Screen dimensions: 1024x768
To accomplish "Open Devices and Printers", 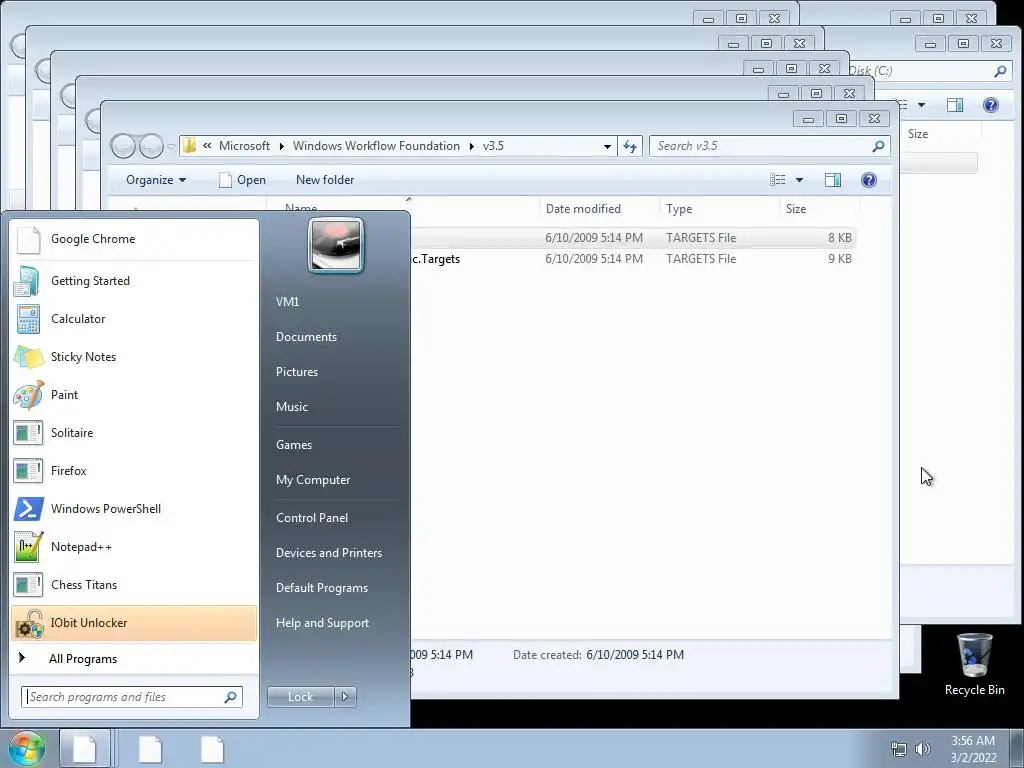I will point(328,553).
